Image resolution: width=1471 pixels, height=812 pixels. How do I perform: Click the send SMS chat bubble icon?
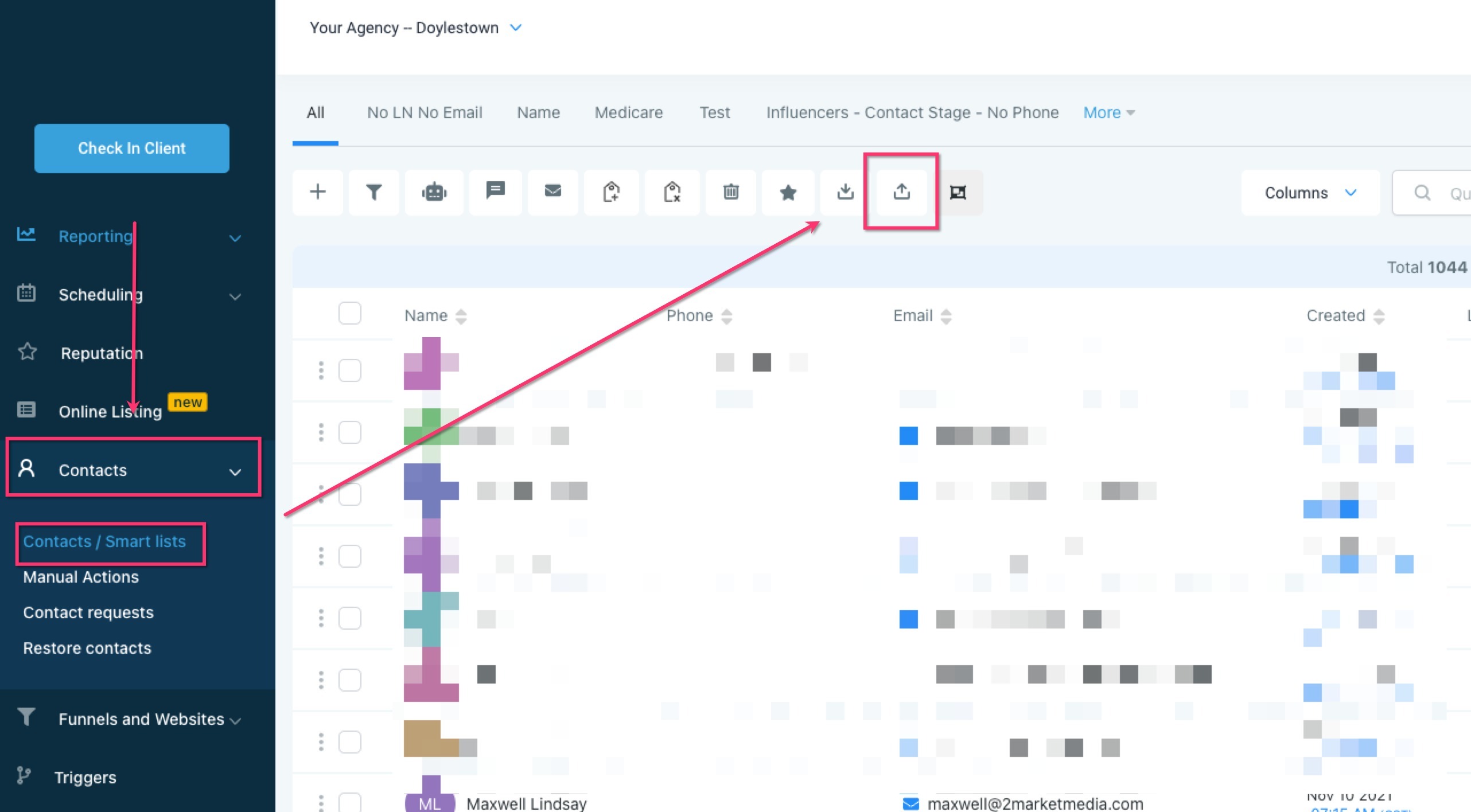[495, 191]
